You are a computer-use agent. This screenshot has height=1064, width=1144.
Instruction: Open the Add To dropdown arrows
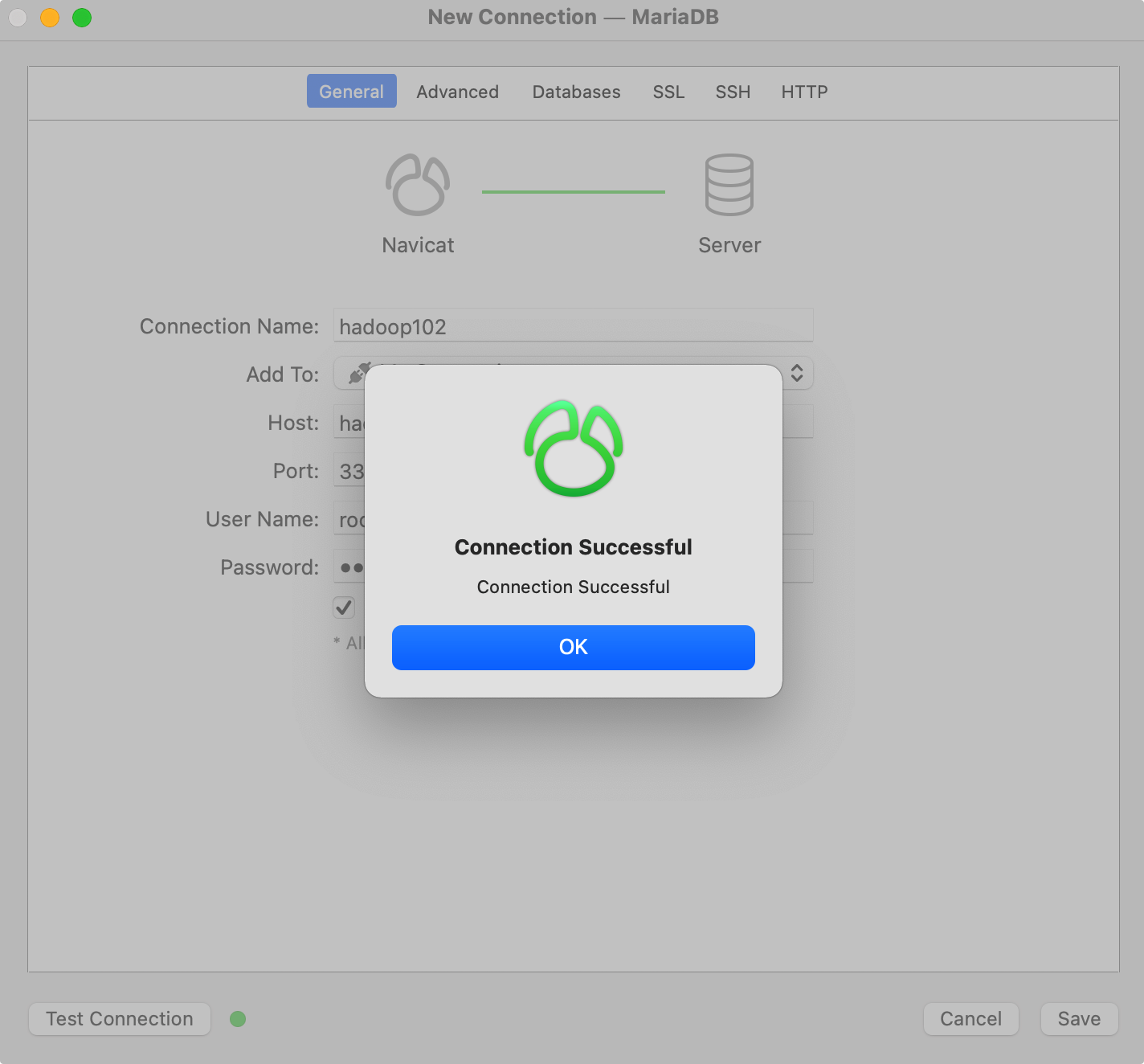click(796, 373)
